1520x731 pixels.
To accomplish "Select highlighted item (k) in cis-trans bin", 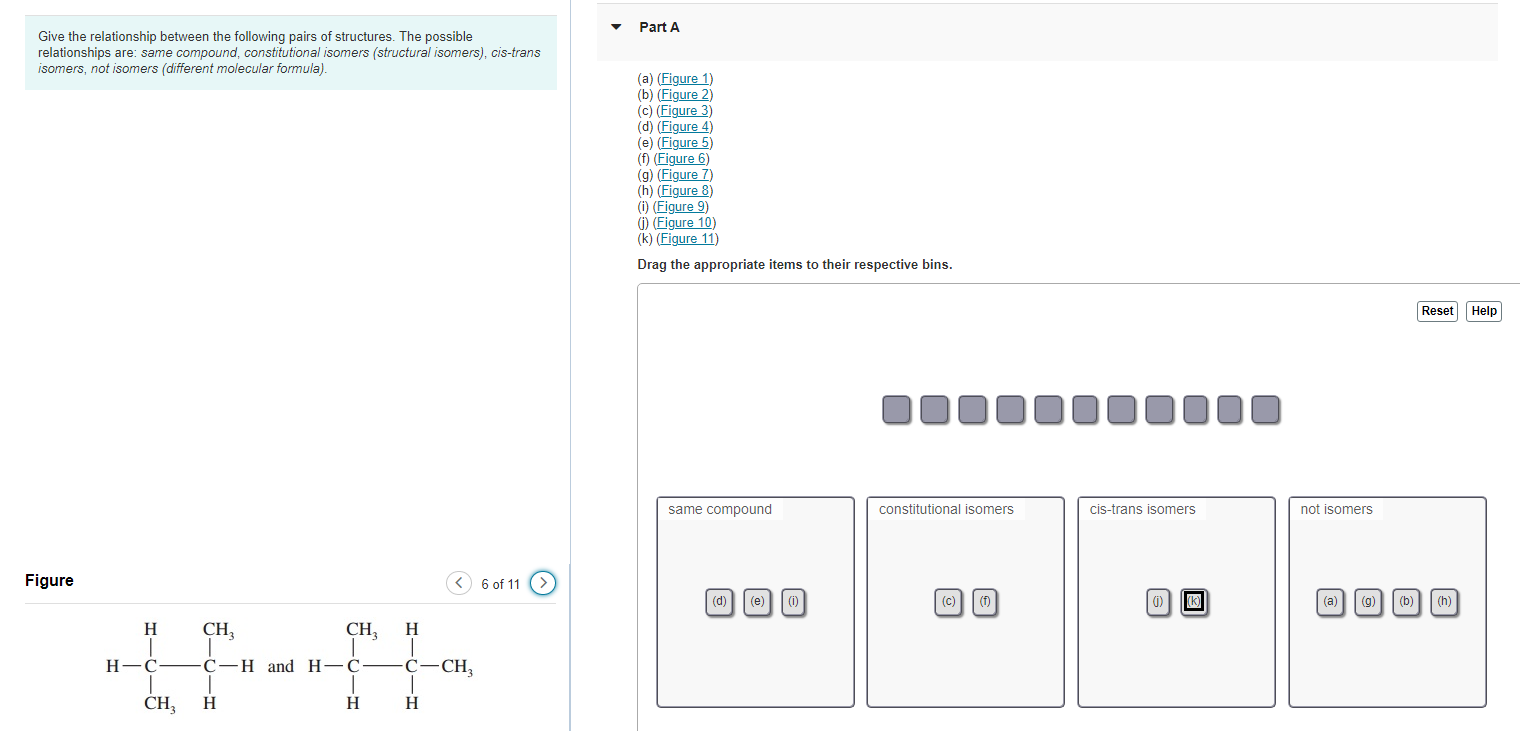I will tap(1194, 602).
